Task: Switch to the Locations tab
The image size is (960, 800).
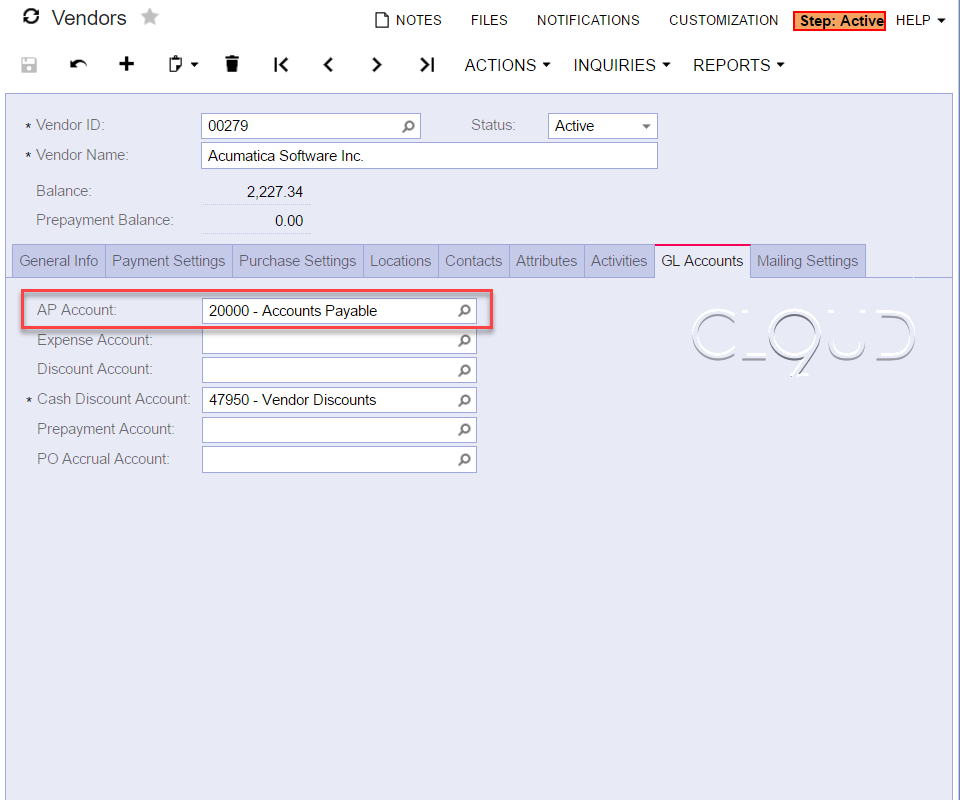Action: (x=400, y=261)
